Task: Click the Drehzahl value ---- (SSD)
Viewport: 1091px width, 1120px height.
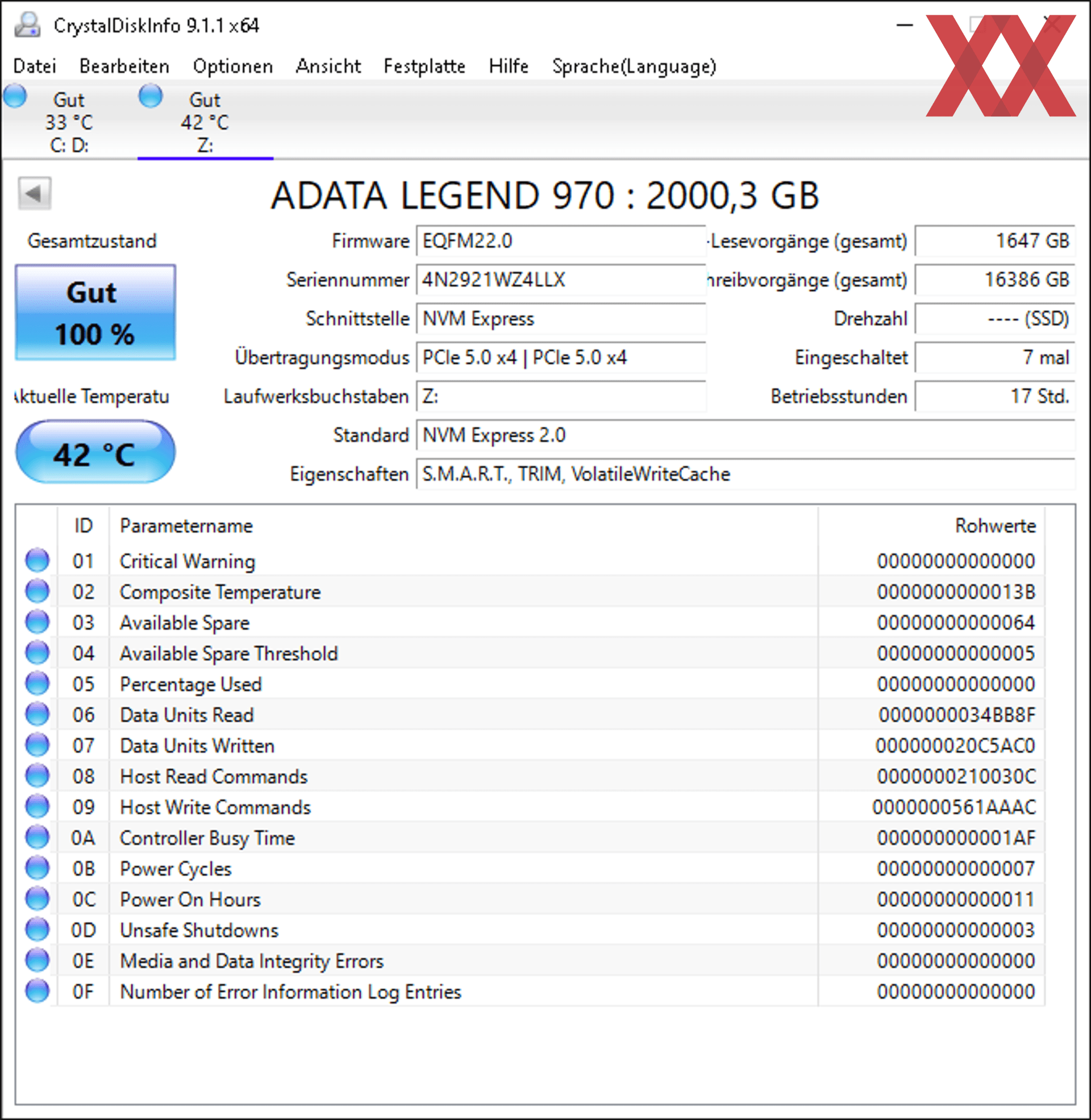Action: pyautogui.click(x=995, y=319)
